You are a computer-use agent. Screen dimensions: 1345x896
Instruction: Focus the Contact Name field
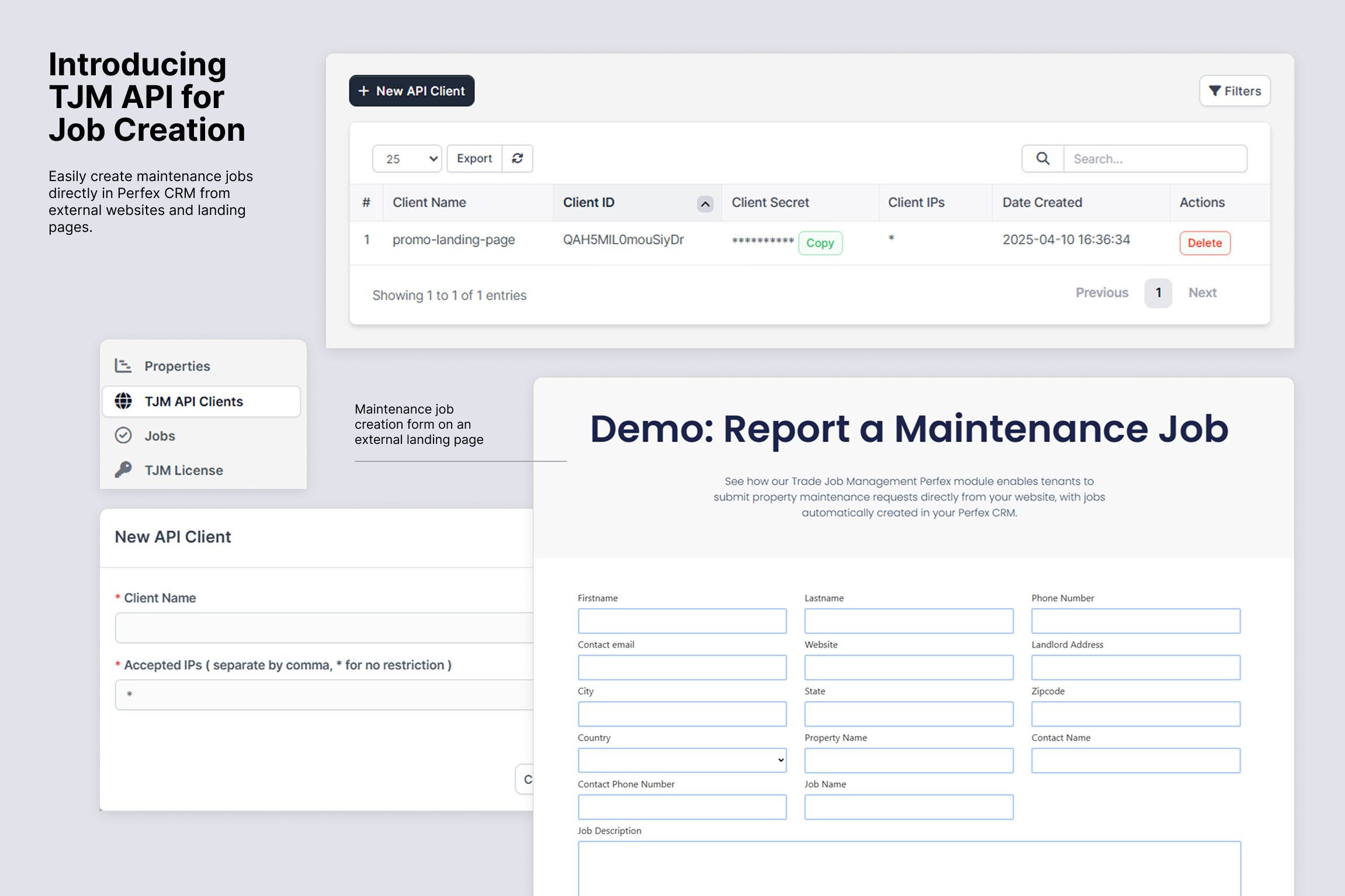tap(1136, 760)
